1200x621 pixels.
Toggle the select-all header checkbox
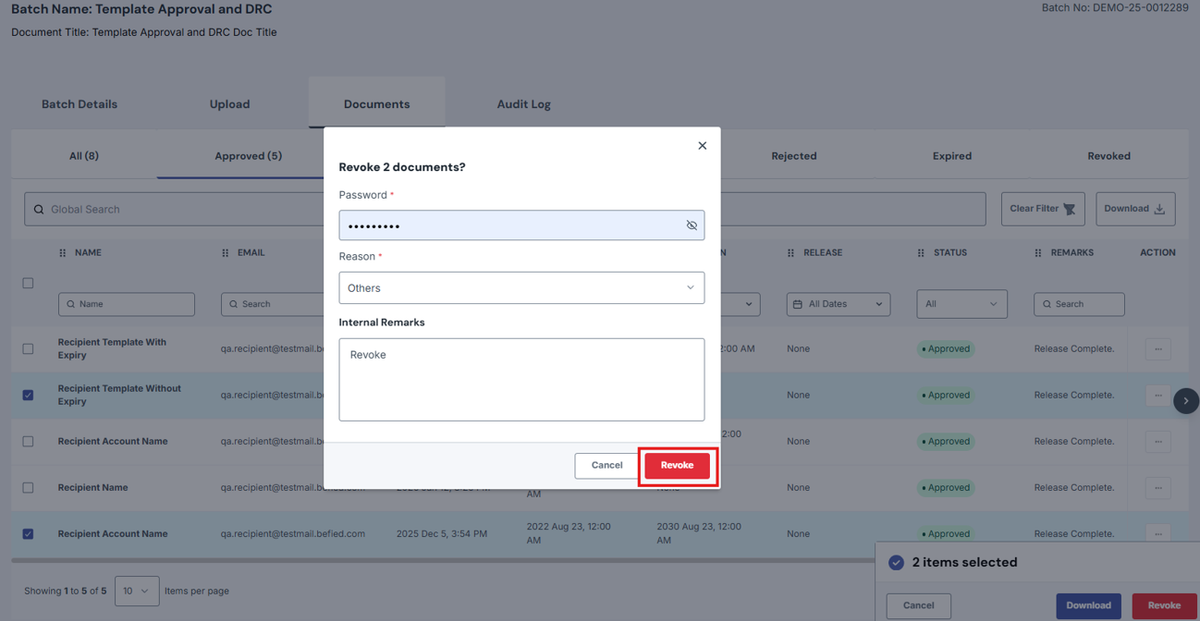[x=28, y=283]
